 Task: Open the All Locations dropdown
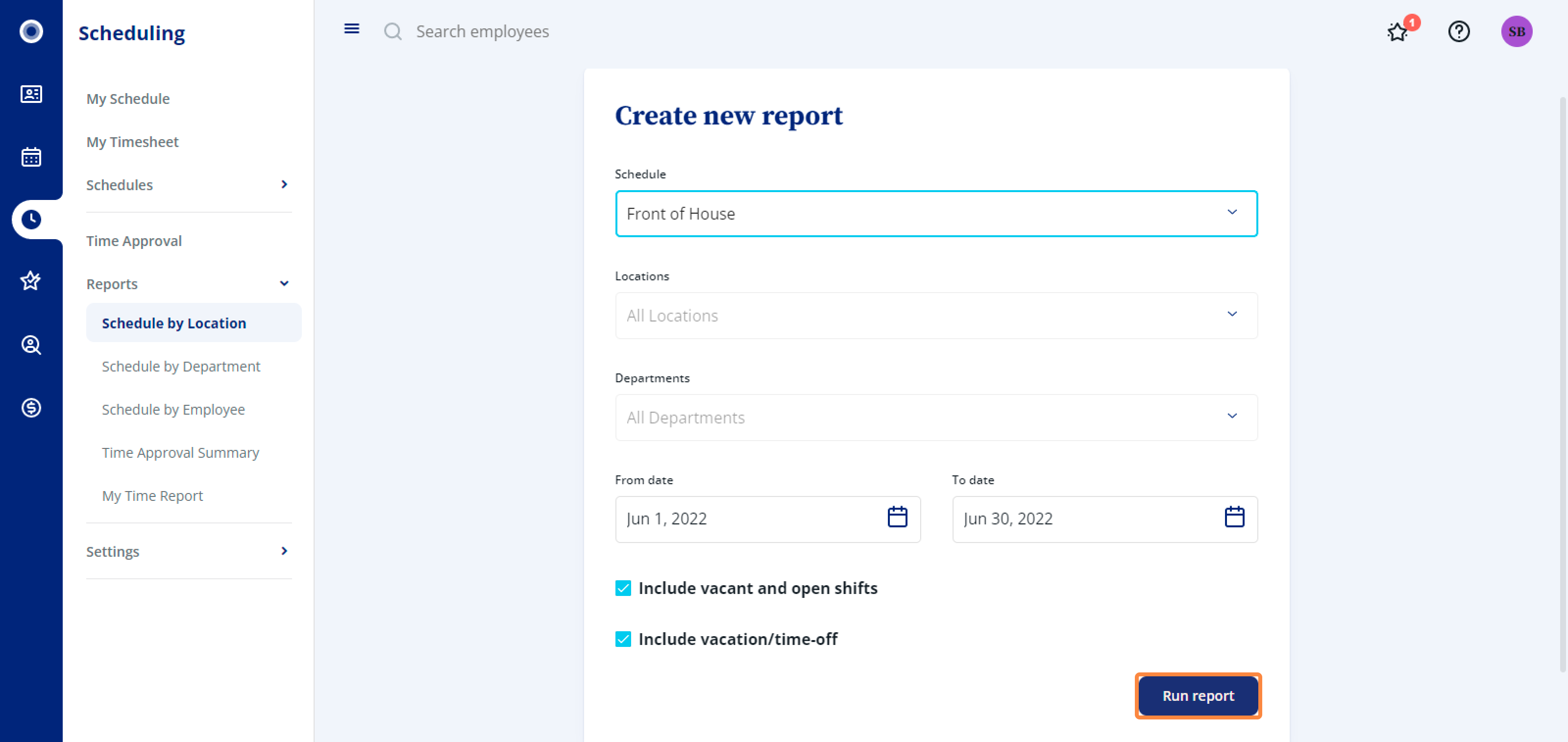(936, 315)
